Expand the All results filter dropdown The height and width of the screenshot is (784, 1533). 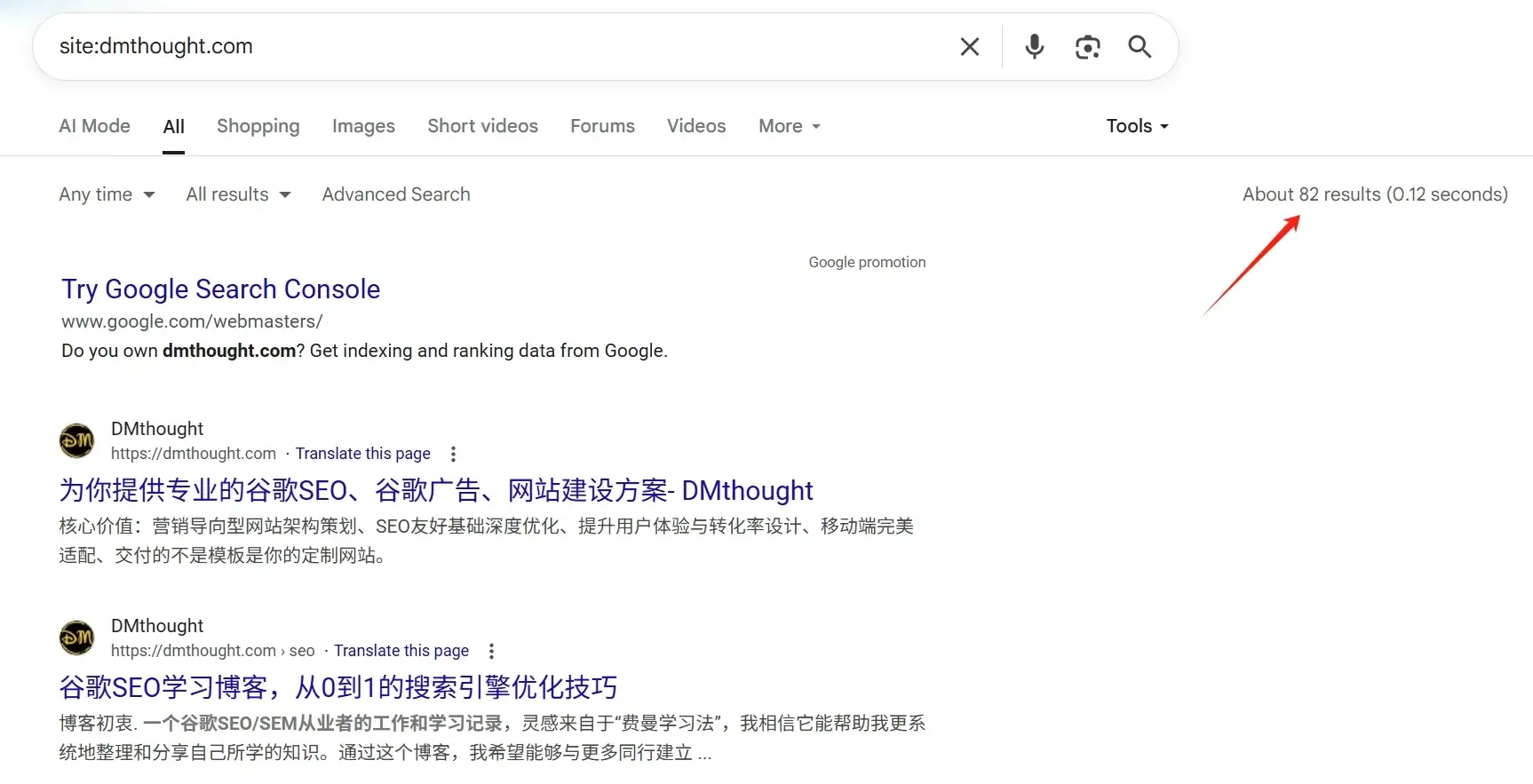(238, 194)
